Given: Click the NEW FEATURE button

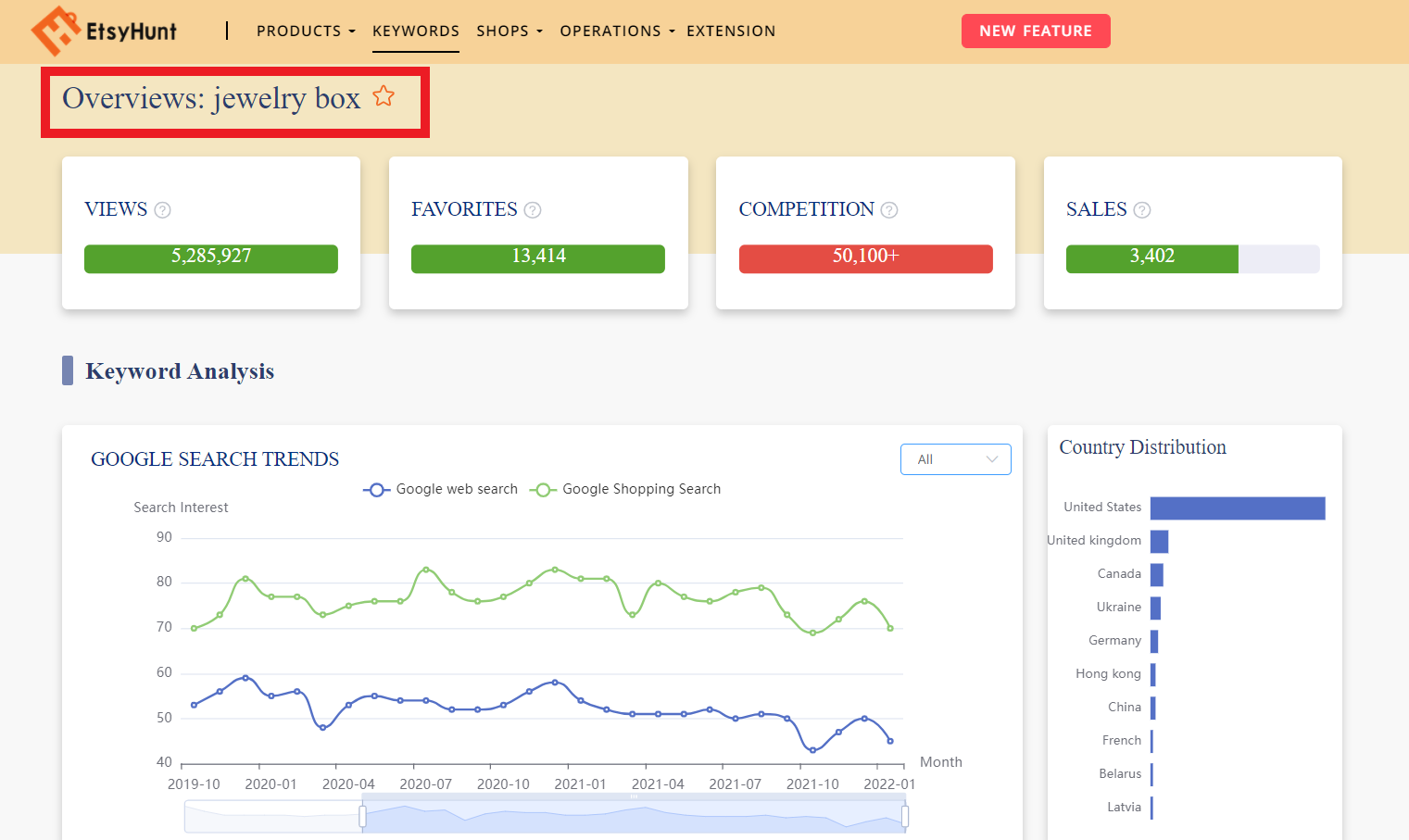Looking at the screenshot, I should click(1036, 31).
